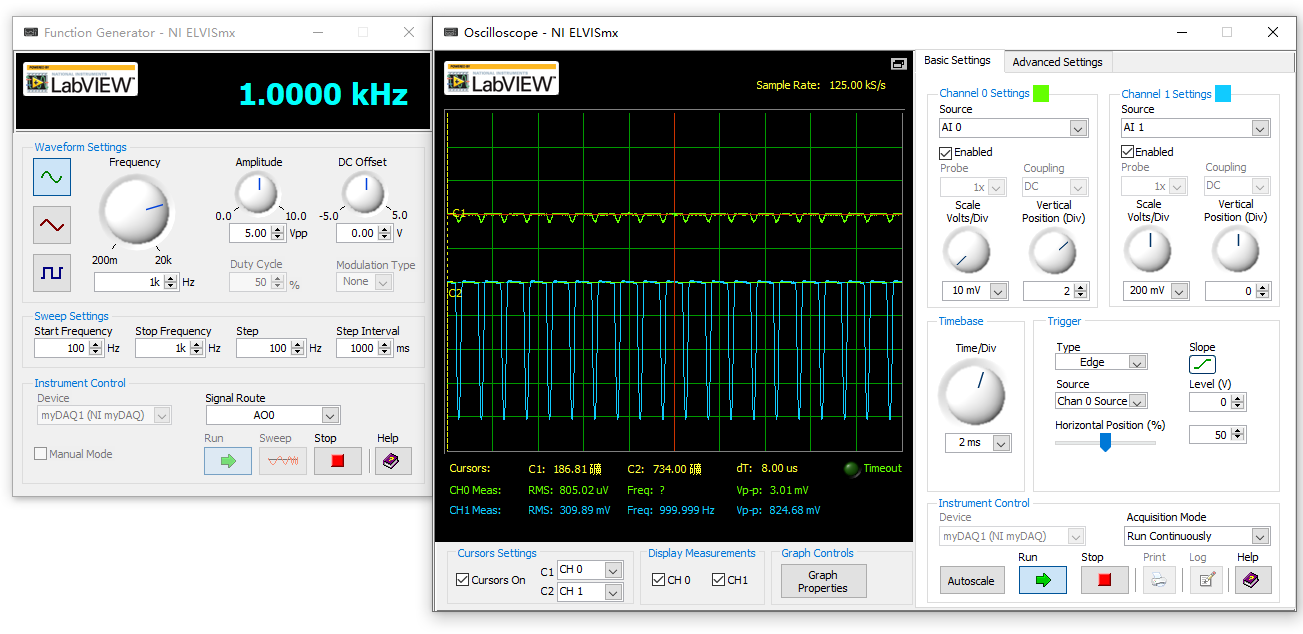Switch to Advanced Settings tab
The height and width of the screenshot is (634, 1303).
(1057, 62)
